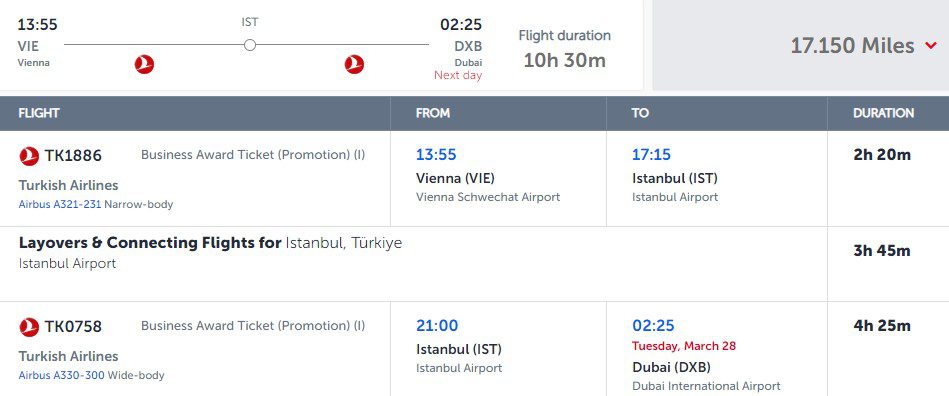Click the 17:15 Istanbul arrival time
This screenshot has height=396, width=949.
[651, 154]
